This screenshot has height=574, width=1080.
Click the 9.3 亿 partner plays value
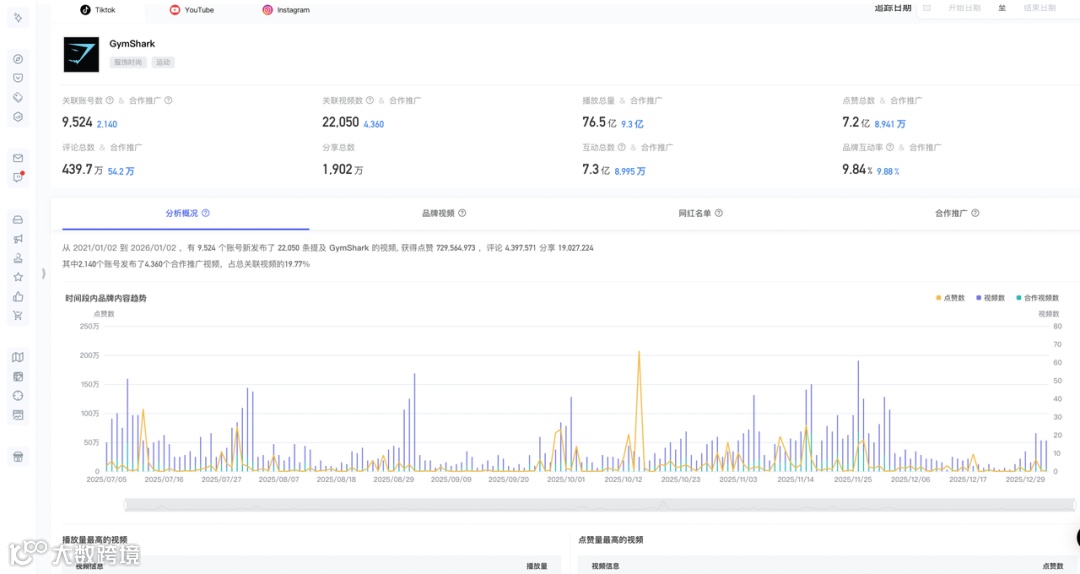click(x=632, y=124)
